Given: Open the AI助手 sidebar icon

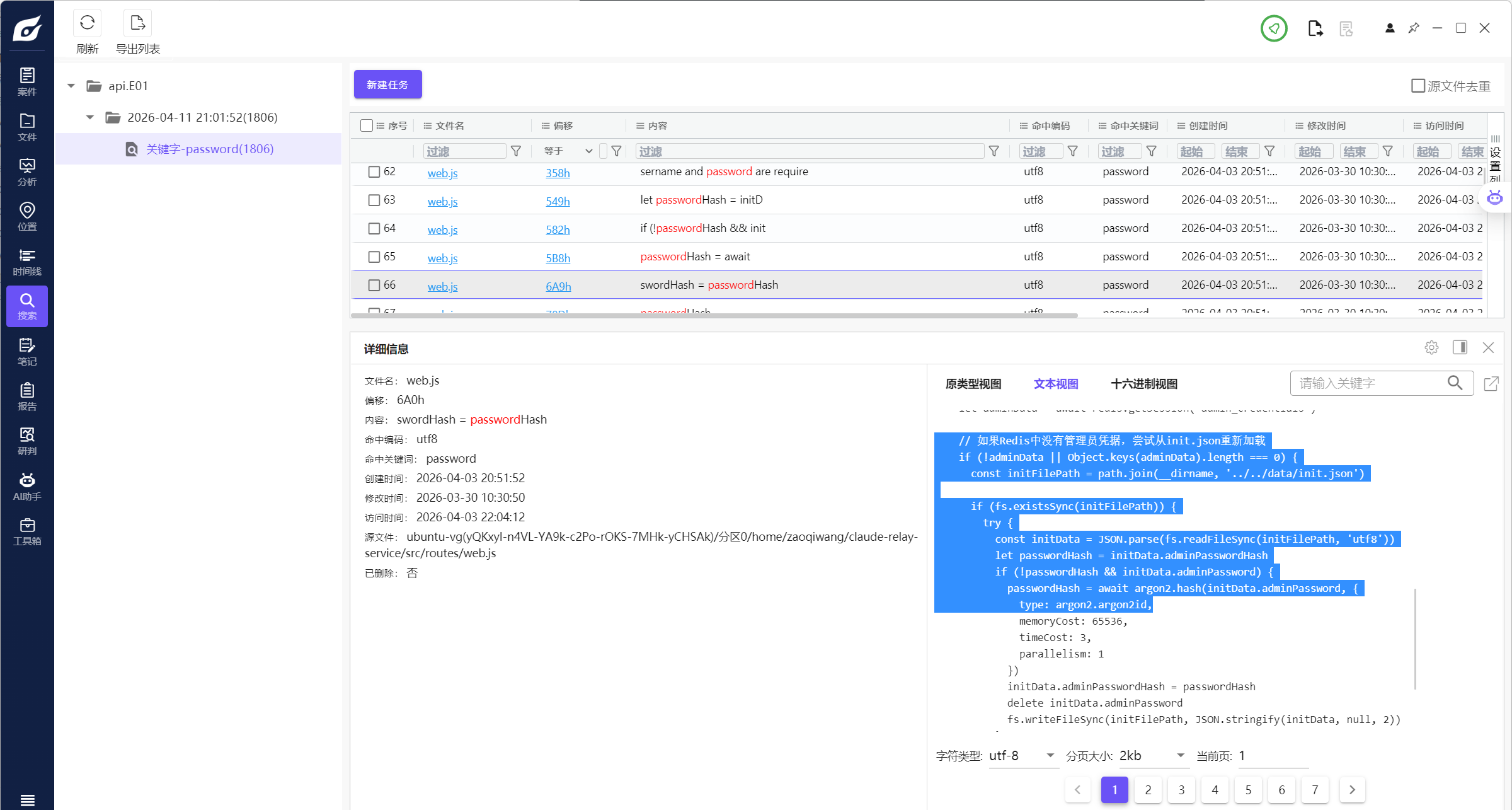Looking at the screenshot, I should point(27,487).
